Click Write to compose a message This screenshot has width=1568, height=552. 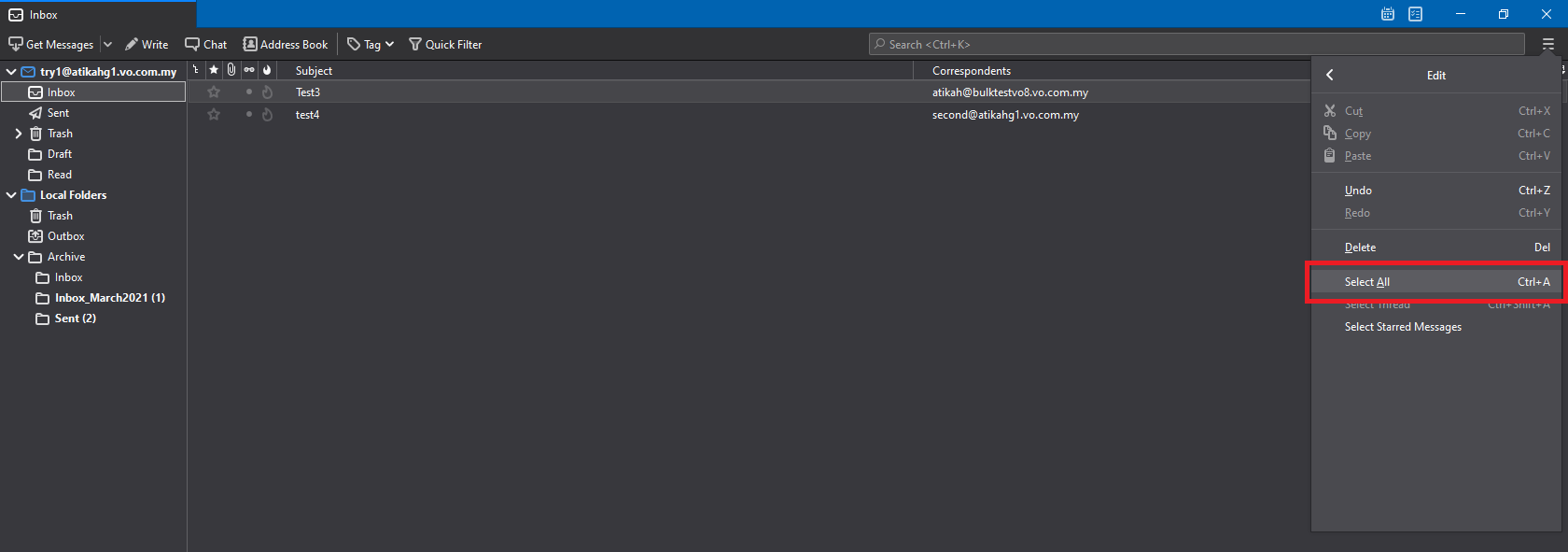click(x=147, y=44)
